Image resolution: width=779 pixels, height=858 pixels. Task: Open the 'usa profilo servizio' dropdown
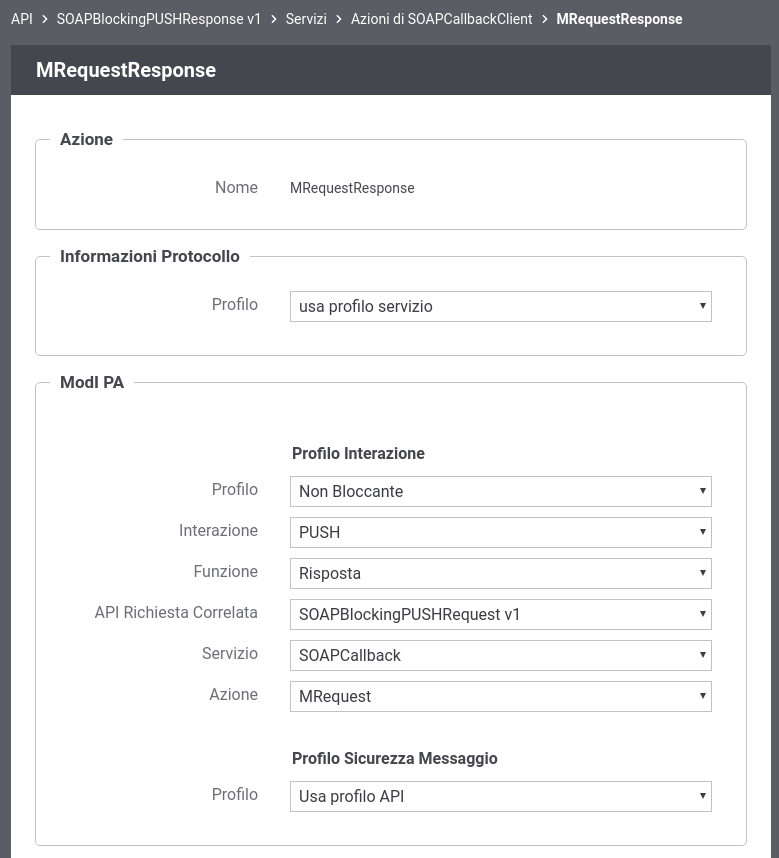pyautogui.click(x=501, y=306)
